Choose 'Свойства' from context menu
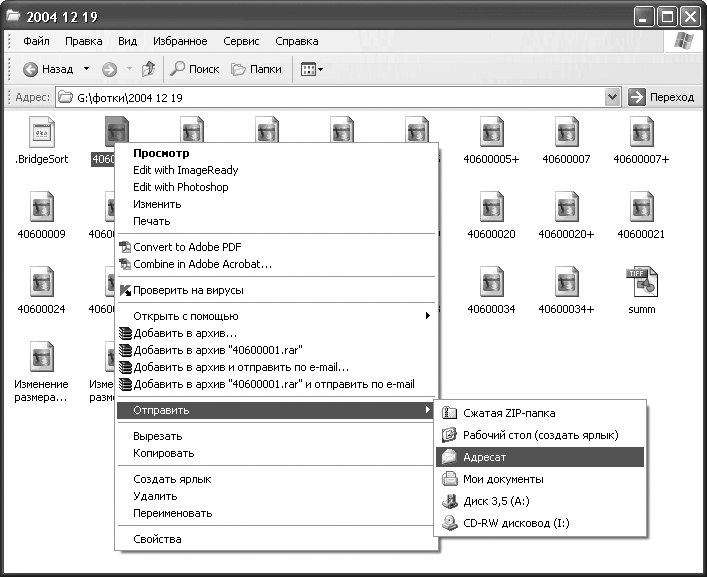707x577 pixels. point(157,539)
